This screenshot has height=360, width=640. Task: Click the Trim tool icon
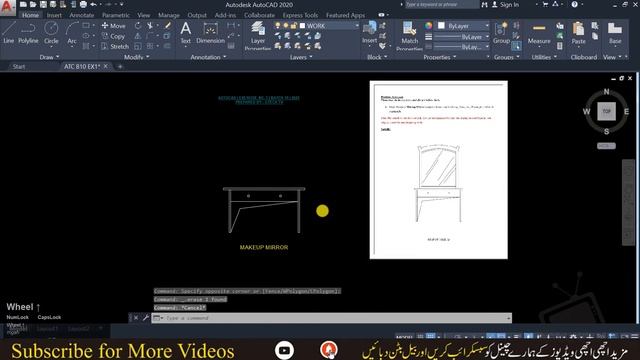point(151,26)
